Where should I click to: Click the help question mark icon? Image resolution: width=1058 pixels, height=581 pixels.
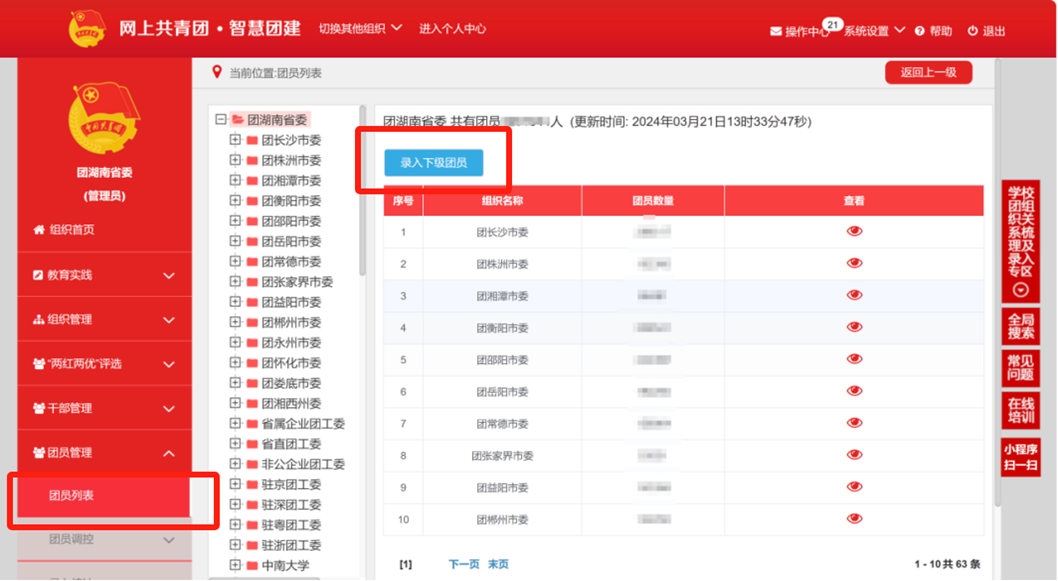(920, 31)
